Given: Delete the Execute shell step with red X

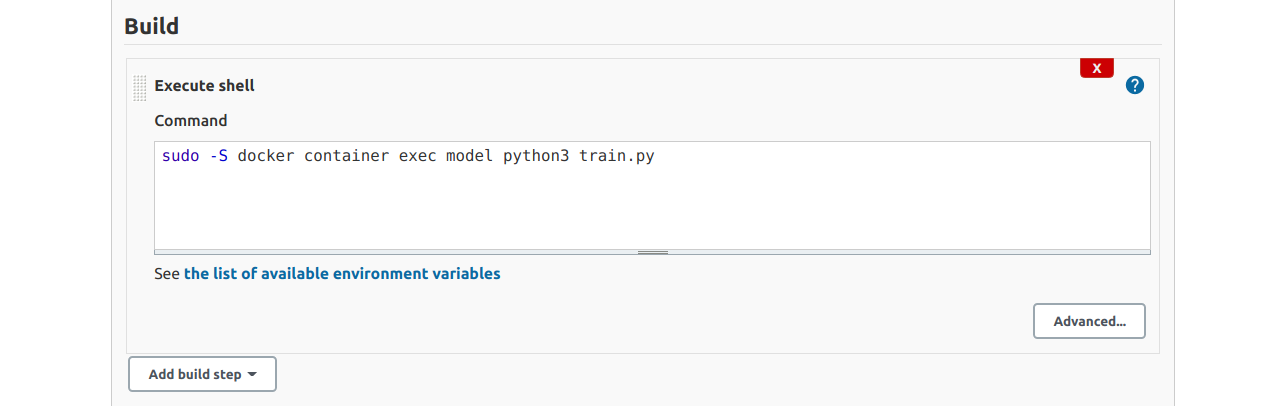Looking at the screenshot, I should coord(1097,68).
